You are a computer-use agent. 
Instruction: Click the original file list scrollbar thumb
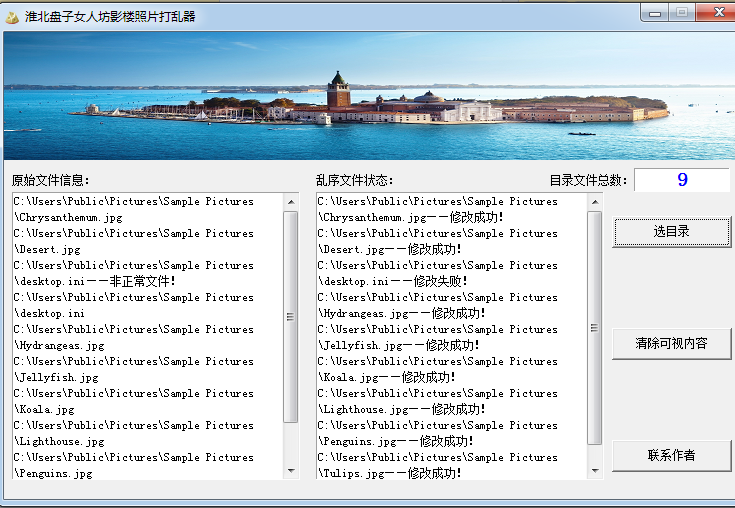[x=291, y=317]
